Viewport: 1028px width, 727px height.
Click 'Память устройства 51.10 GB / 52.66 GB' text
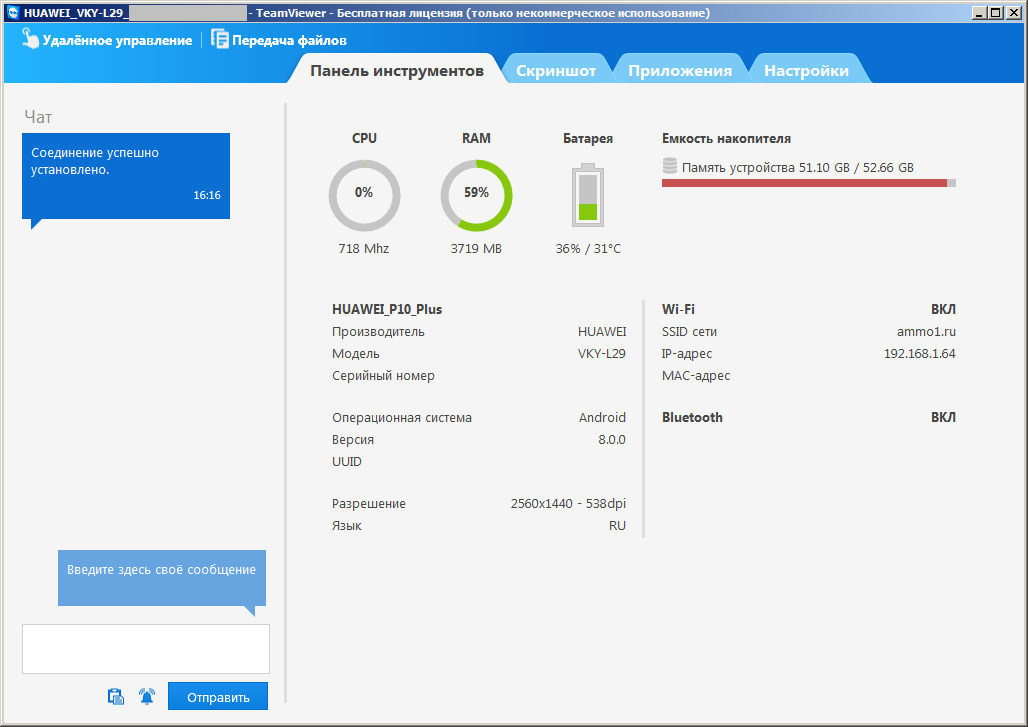[x=797, y=168]
